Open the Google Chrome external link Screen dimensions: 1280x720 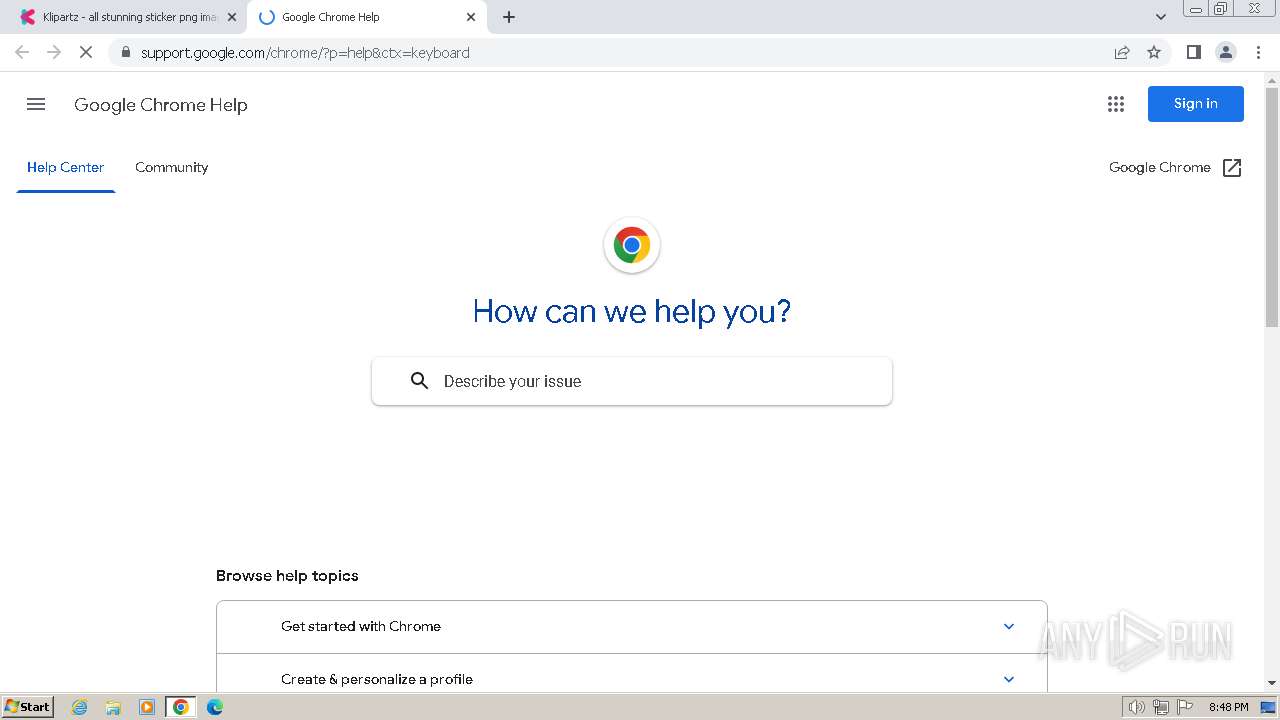click(x=1176, y=168)
